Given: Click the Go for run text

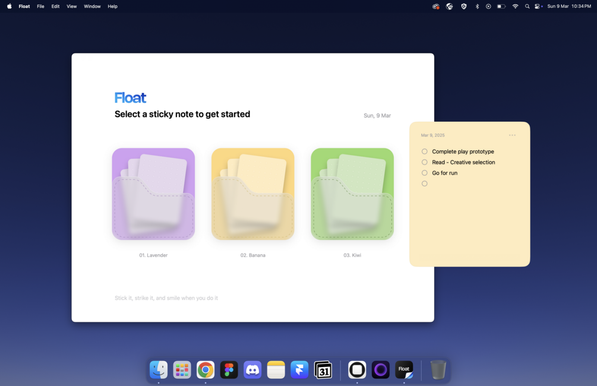Looking at the screenshot, I should [445, 172].
